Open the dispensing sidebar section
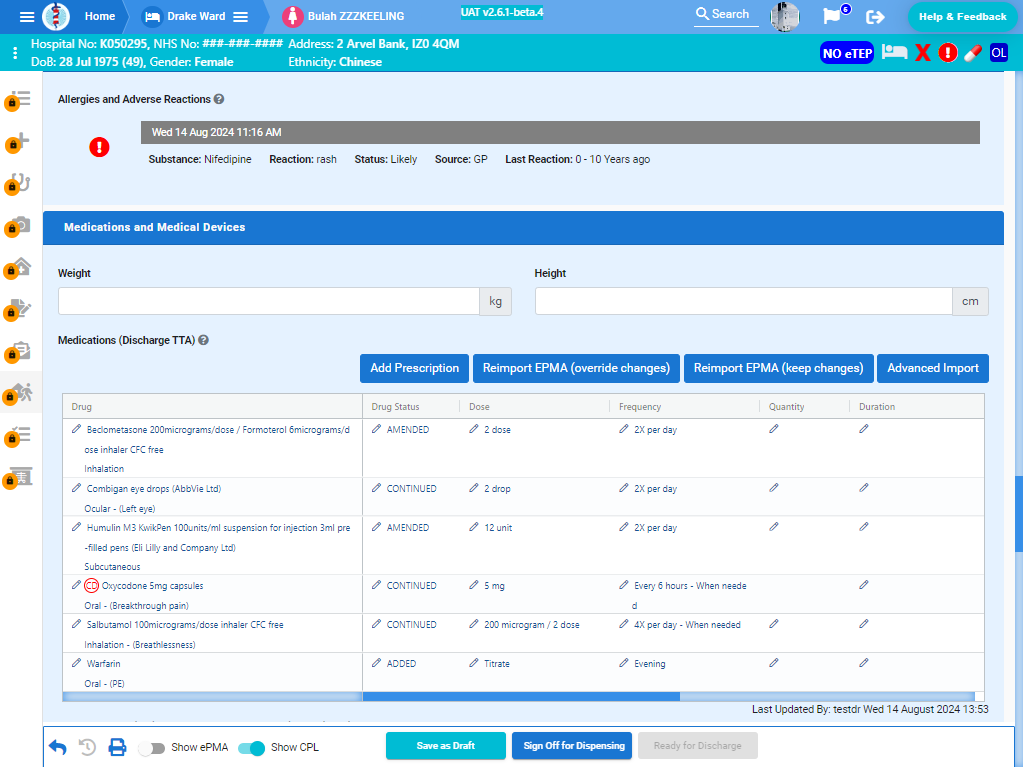The image size is (1023, 767). 18,477
